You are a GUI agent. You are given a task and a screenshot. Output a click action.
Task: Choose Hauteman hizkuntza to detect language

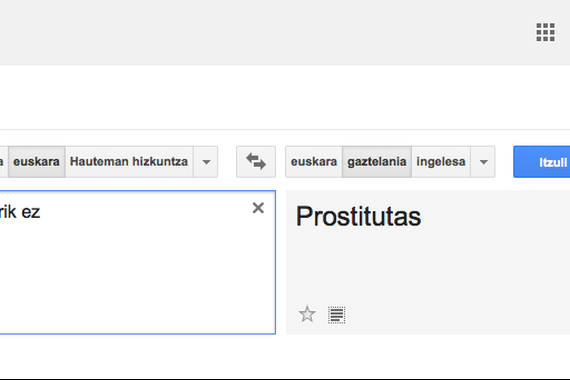coord(129,161)
